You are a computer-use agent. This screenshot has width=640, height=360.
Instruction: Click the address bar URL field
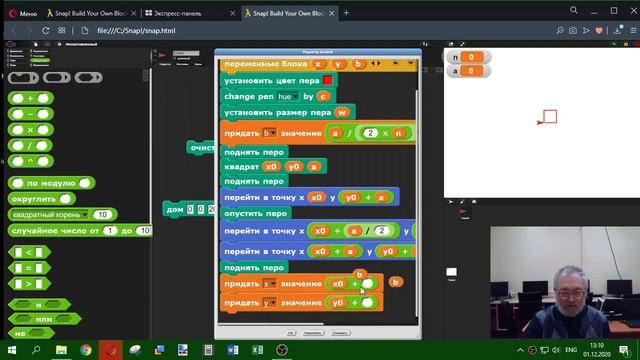[136, 31]
